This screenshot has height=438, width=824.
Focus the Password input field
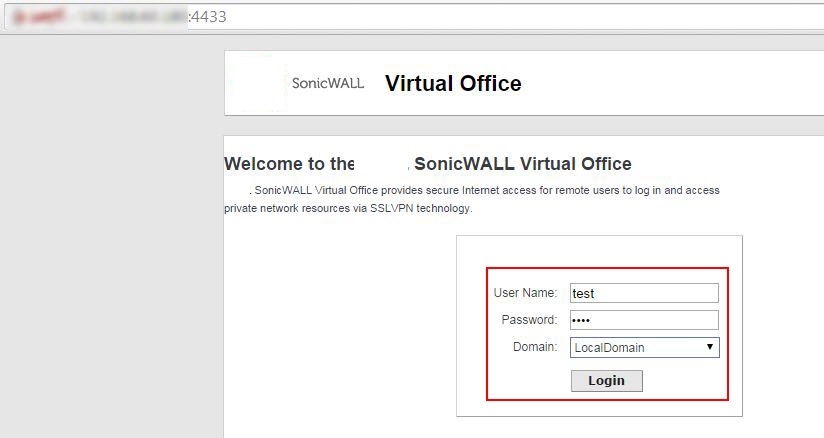644,320
